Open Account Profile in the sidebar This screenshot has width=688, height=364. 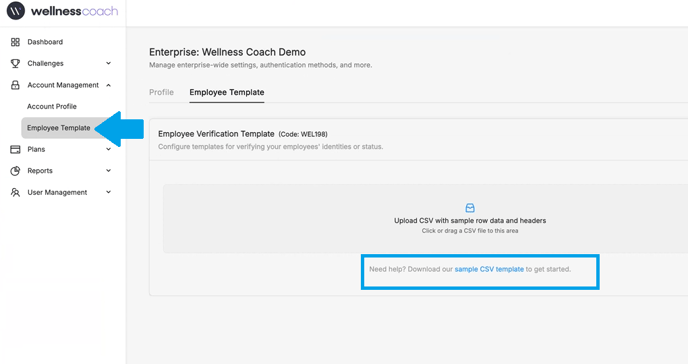52,107
